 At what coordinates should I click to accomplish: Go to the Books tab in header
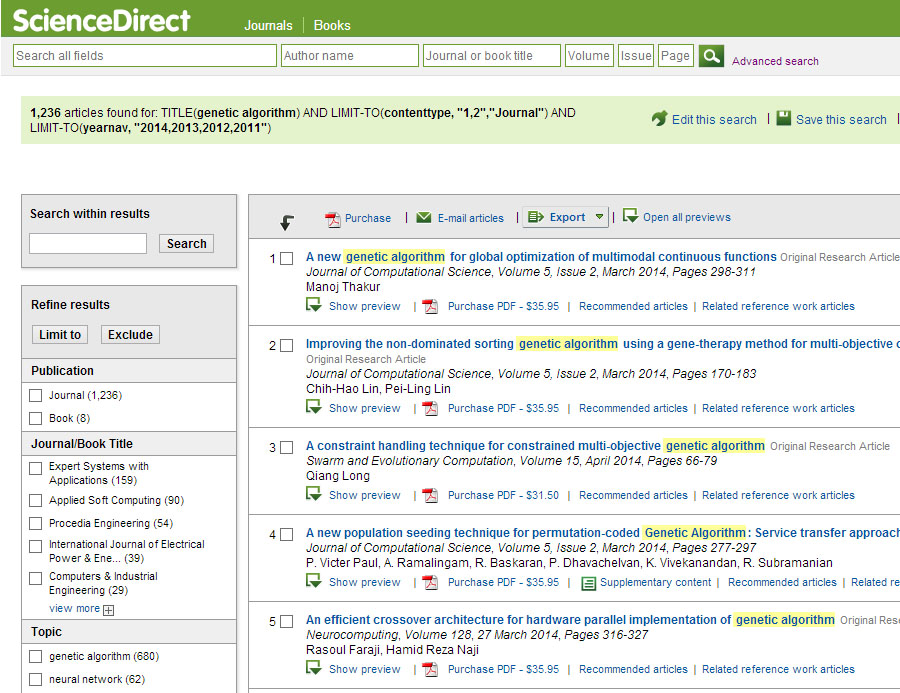[x=332, y=25]
